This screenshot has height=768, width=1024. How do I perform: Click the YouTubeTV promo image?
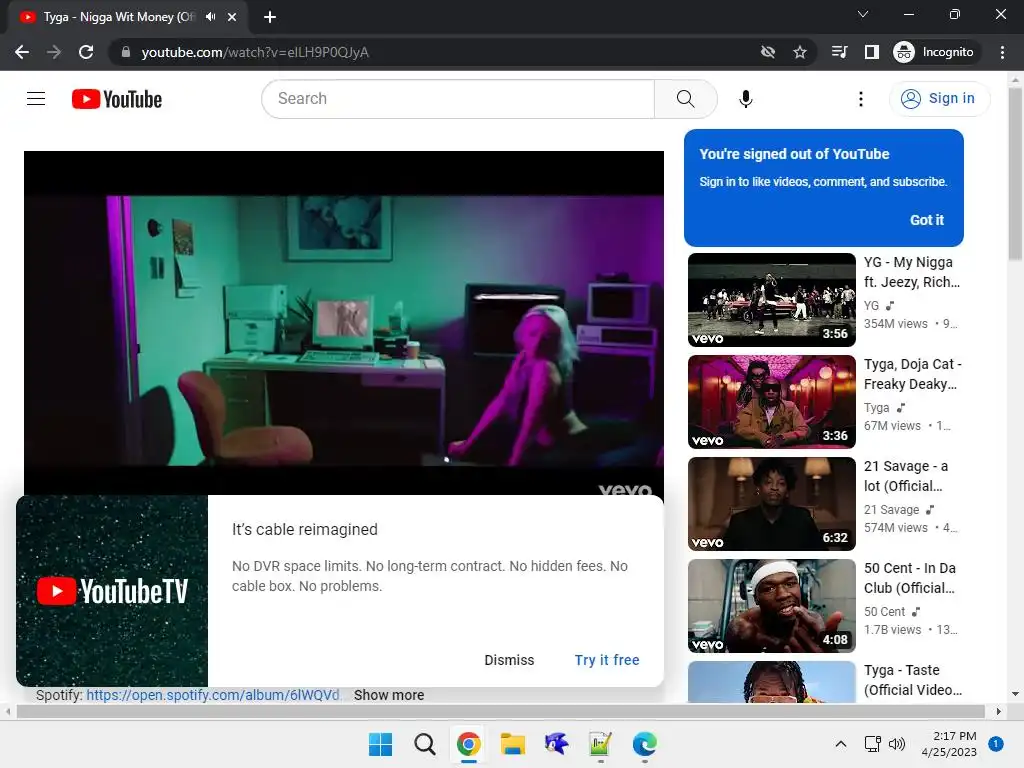tap(112, 591)
